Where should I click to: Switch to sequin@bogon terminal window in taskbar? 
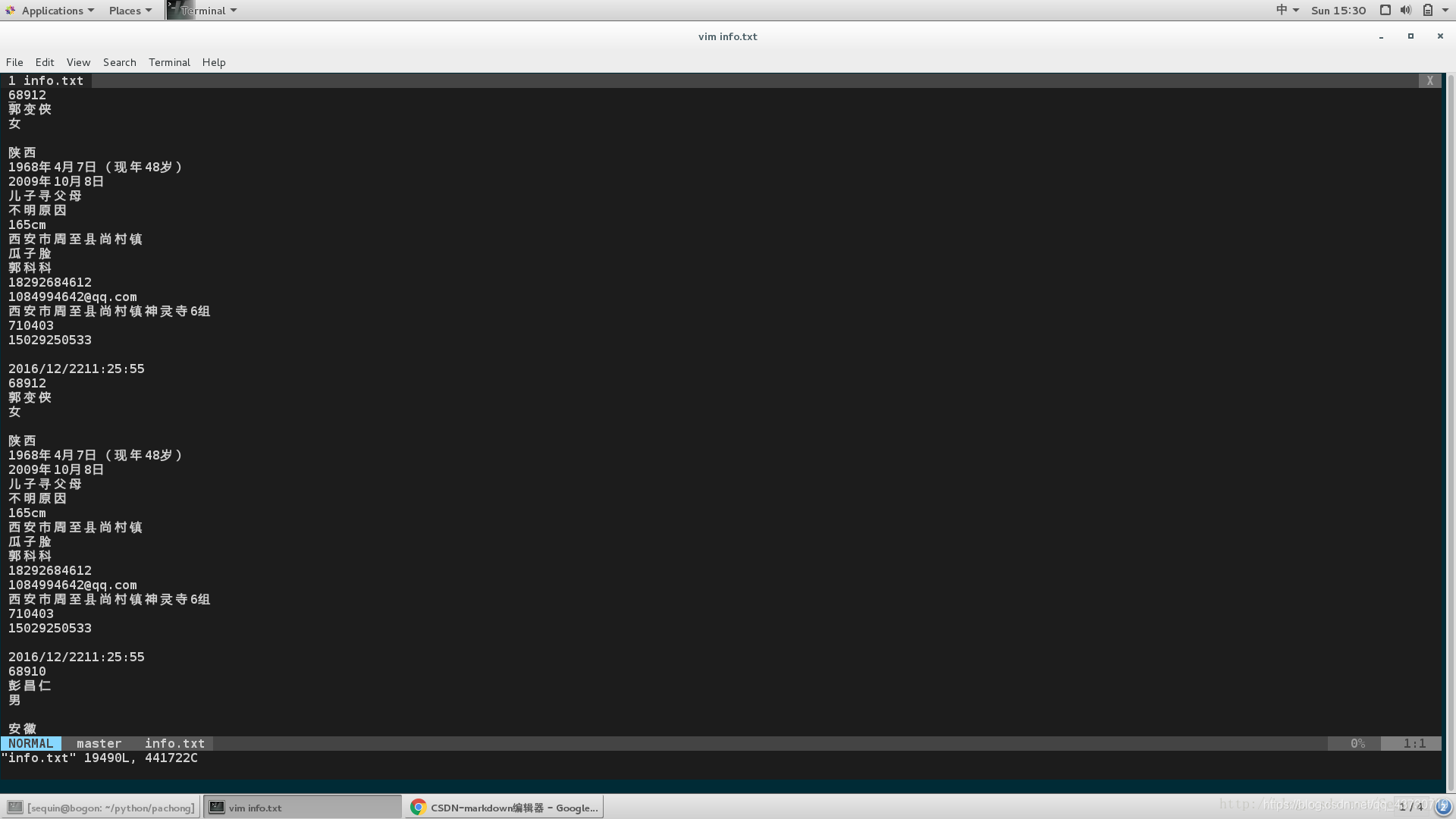pos(102,808)
